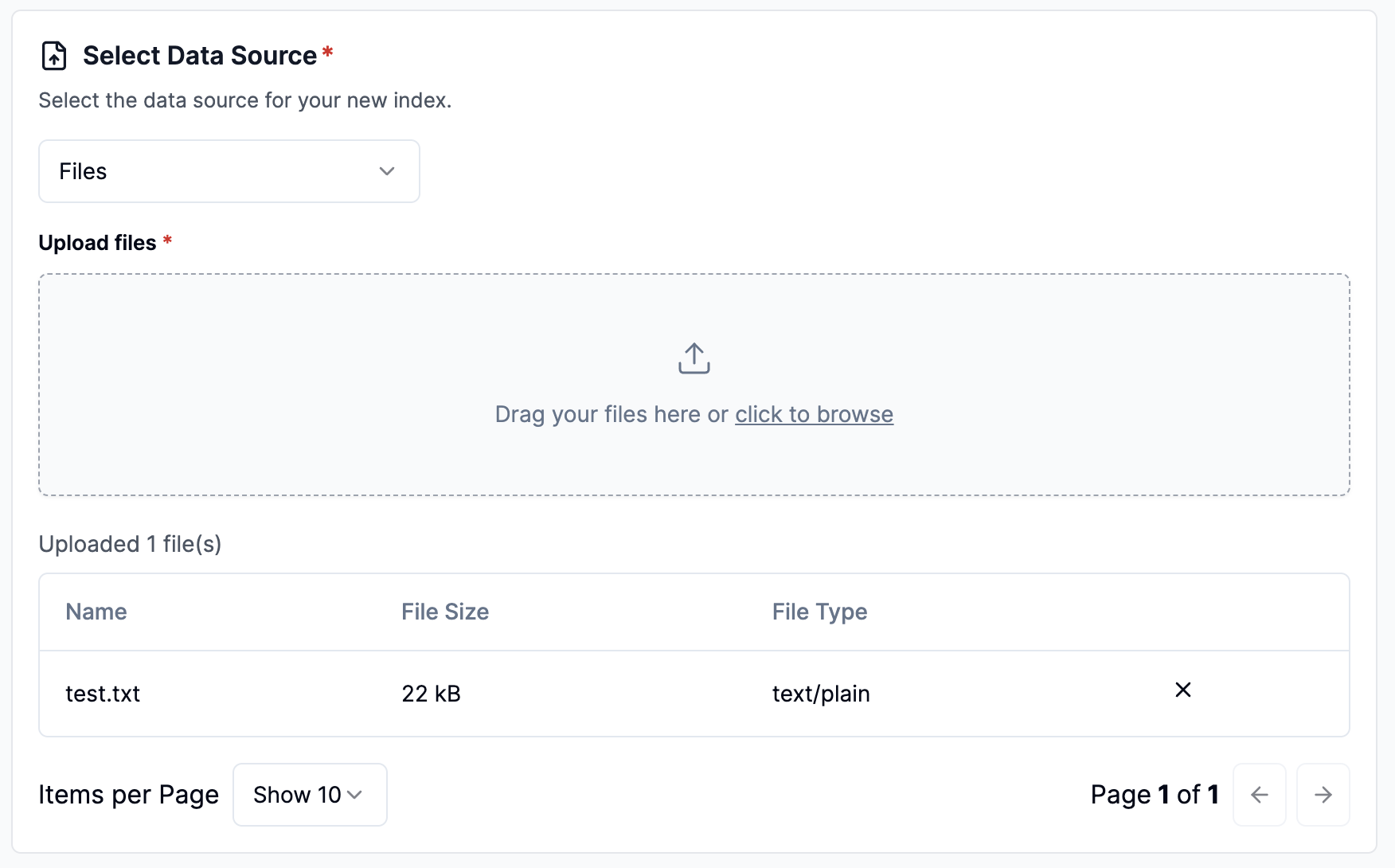Click the 22 kB file size cell
The width and height of the screenshot is (1395, 868).
(431, 694)
